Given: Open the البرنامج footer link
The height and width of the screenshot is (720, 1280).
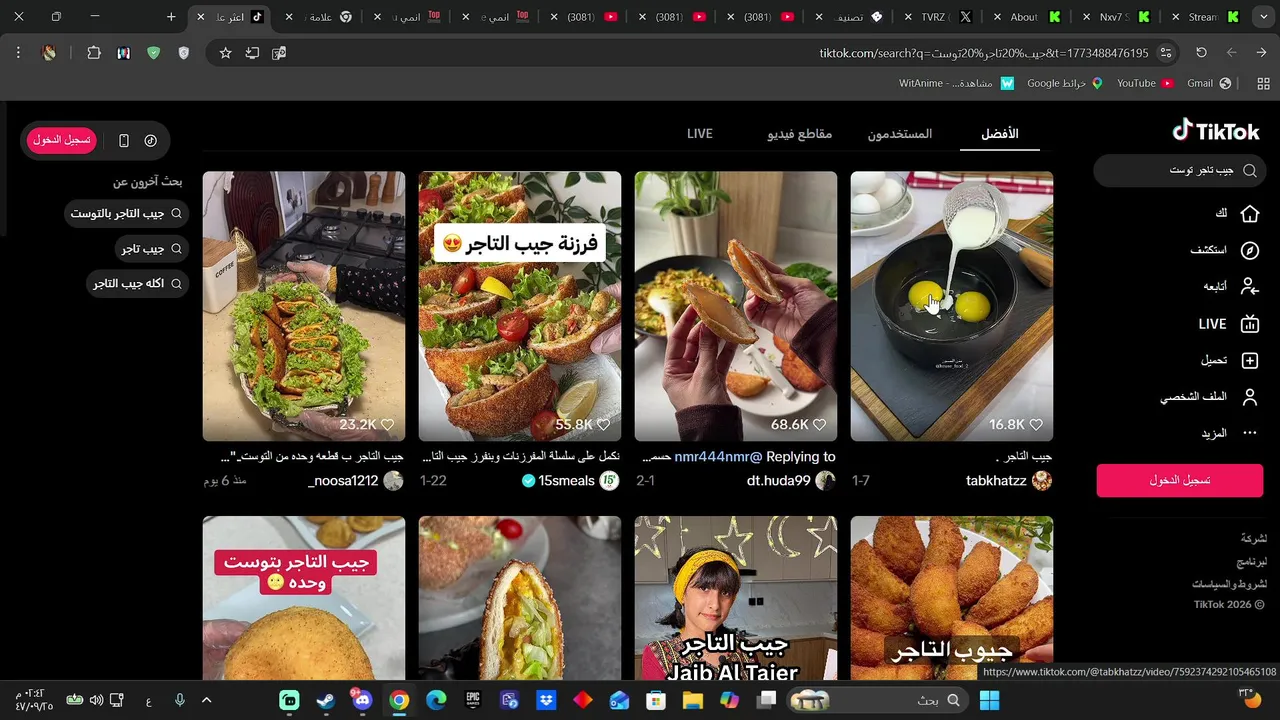Looking at the screenshot, I should 1252,562.
